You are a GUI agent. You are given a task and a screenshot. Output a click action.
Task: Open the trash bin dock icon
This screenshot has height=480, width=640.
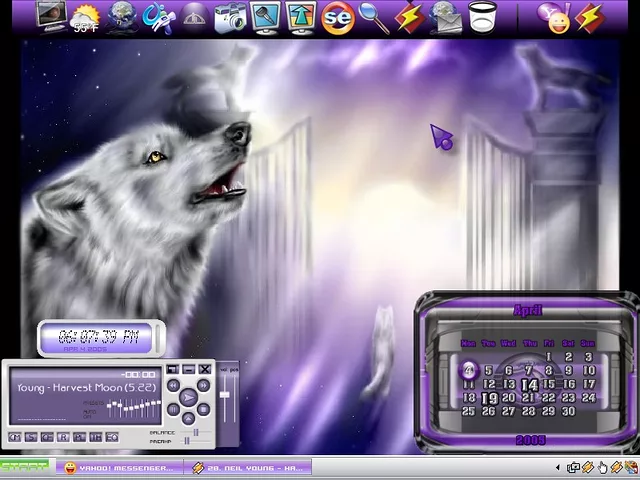482,17
